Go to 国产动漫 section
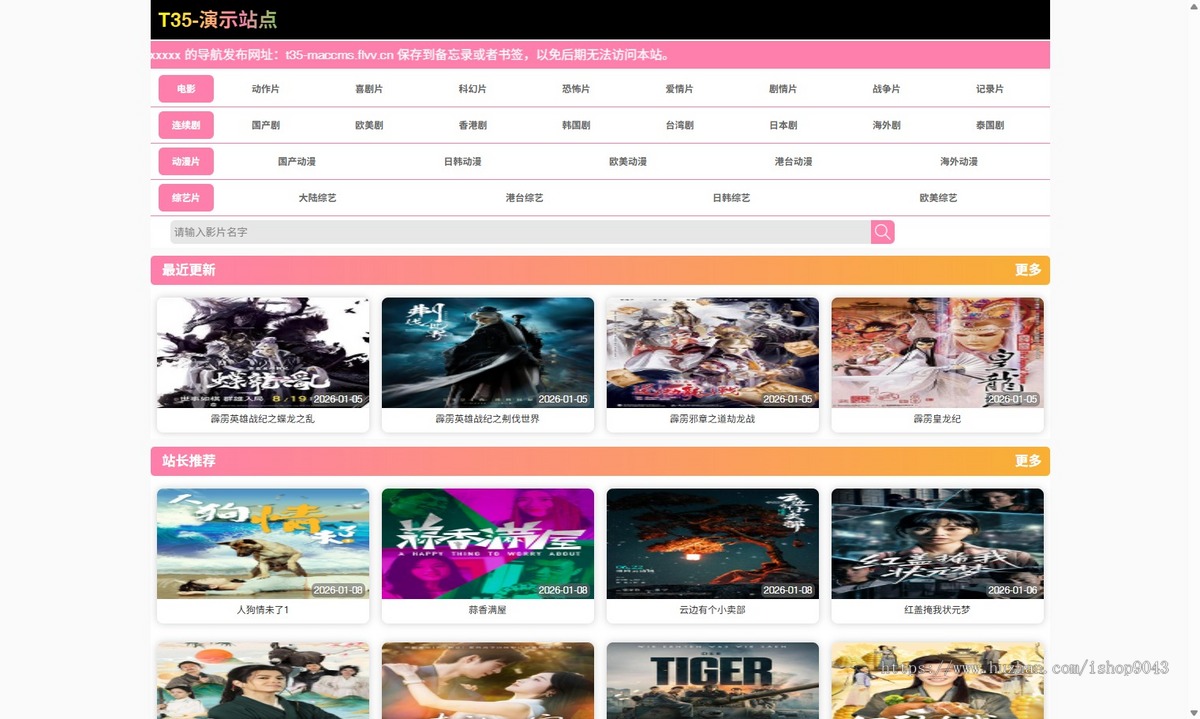 tap(297, 162)
